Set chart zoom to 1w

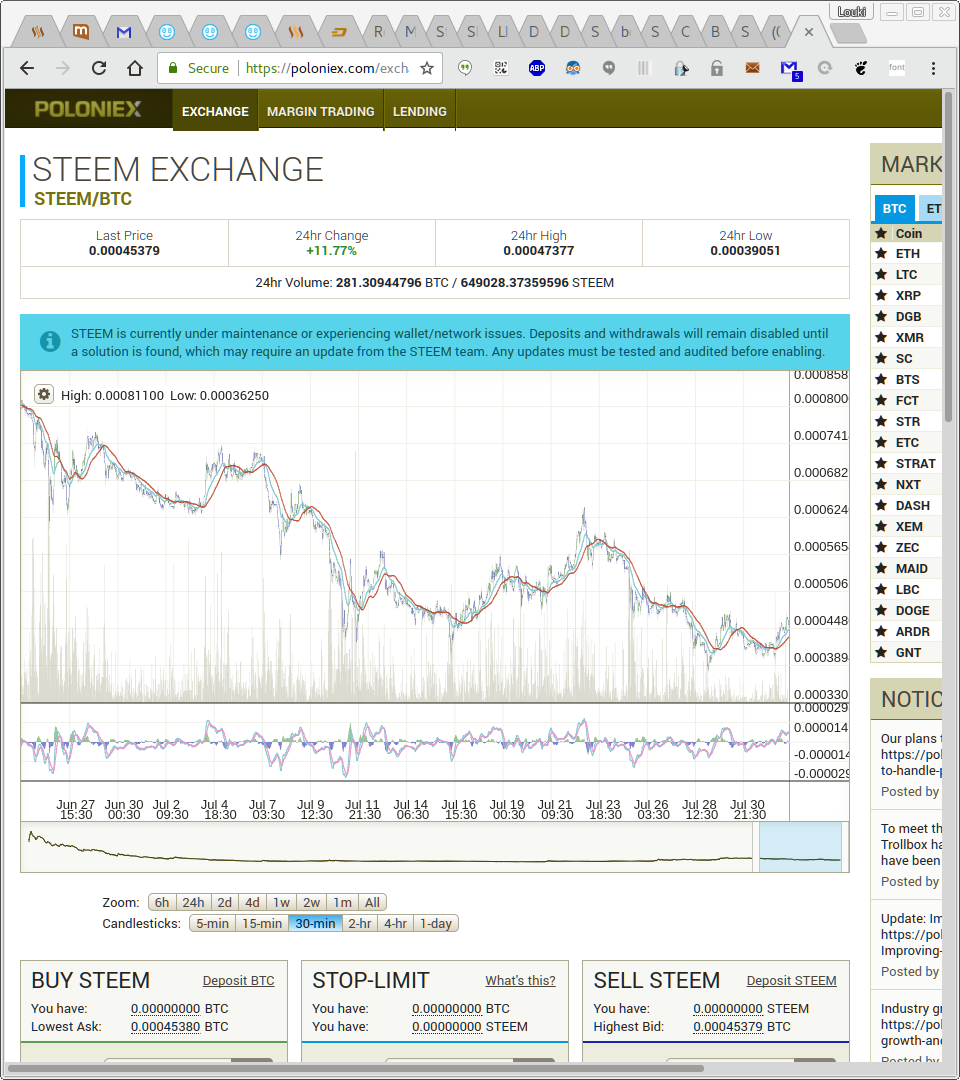pos(281,902)
